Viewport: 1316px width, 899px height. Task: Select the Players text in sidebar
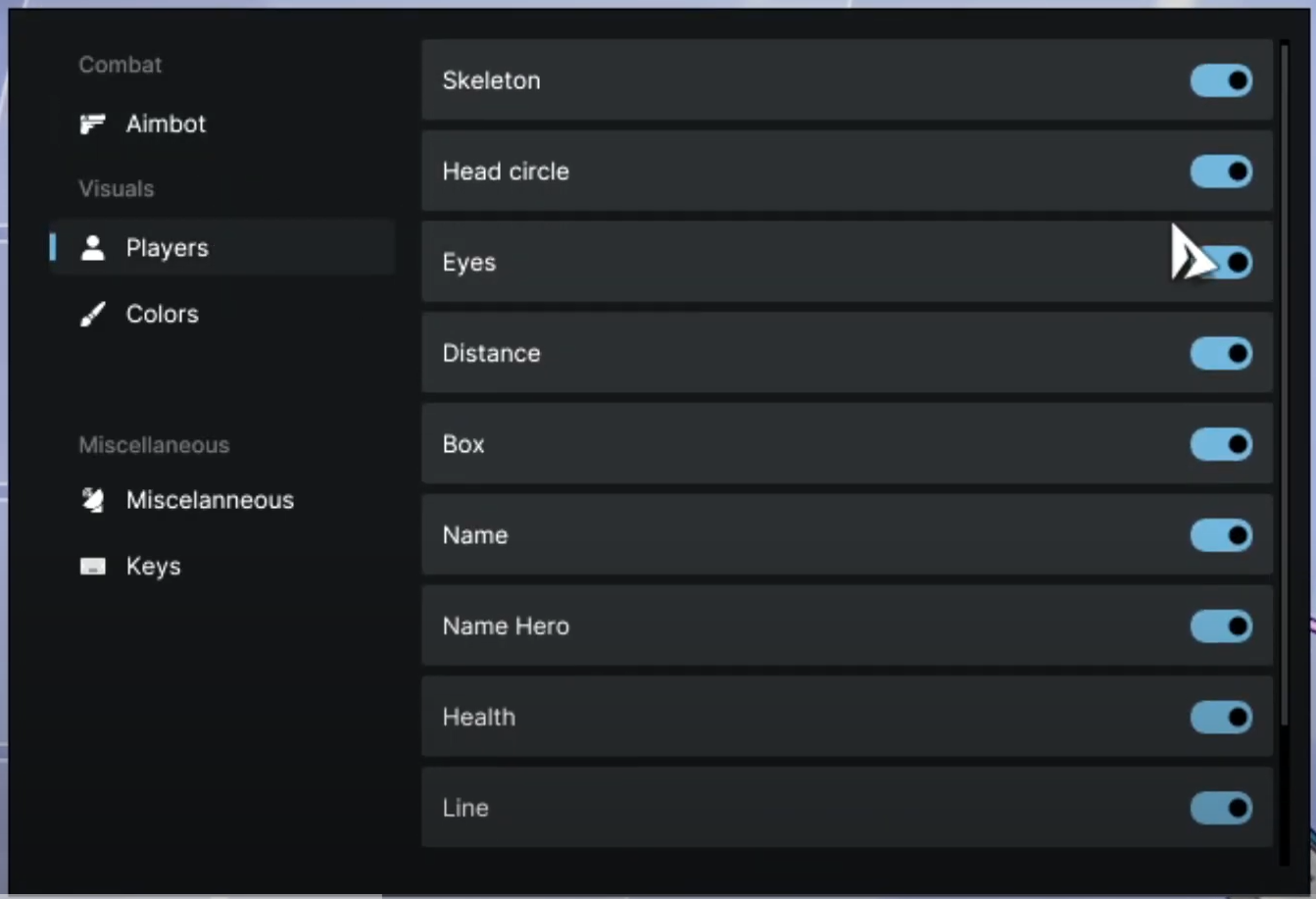coord(167,248)
